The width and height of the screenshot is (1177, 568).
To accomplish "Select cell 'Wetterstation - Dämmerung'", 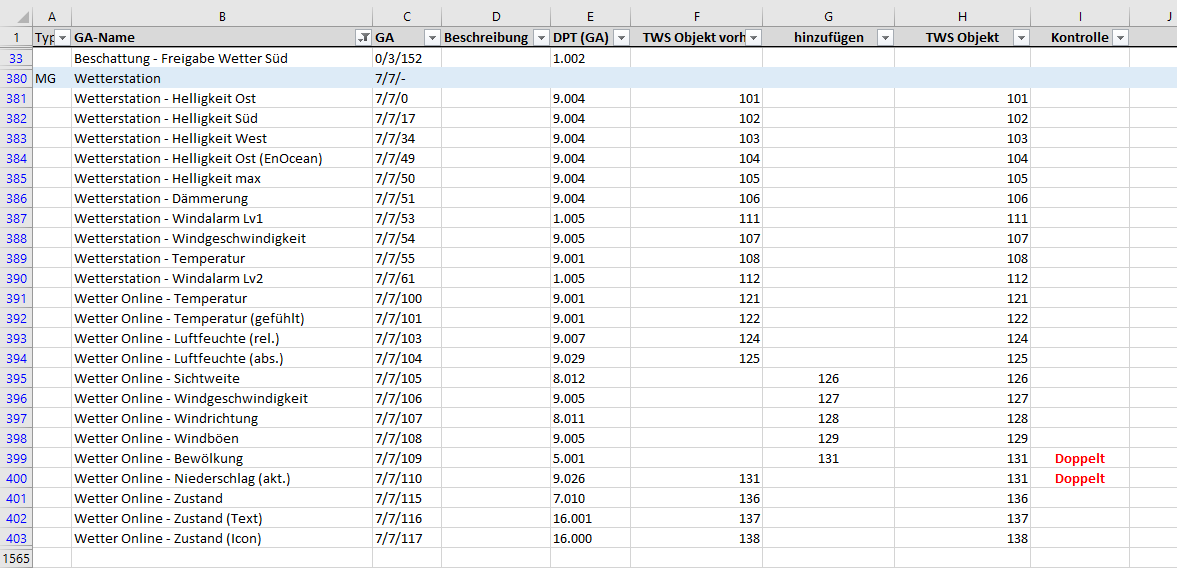I will [222, 198].
